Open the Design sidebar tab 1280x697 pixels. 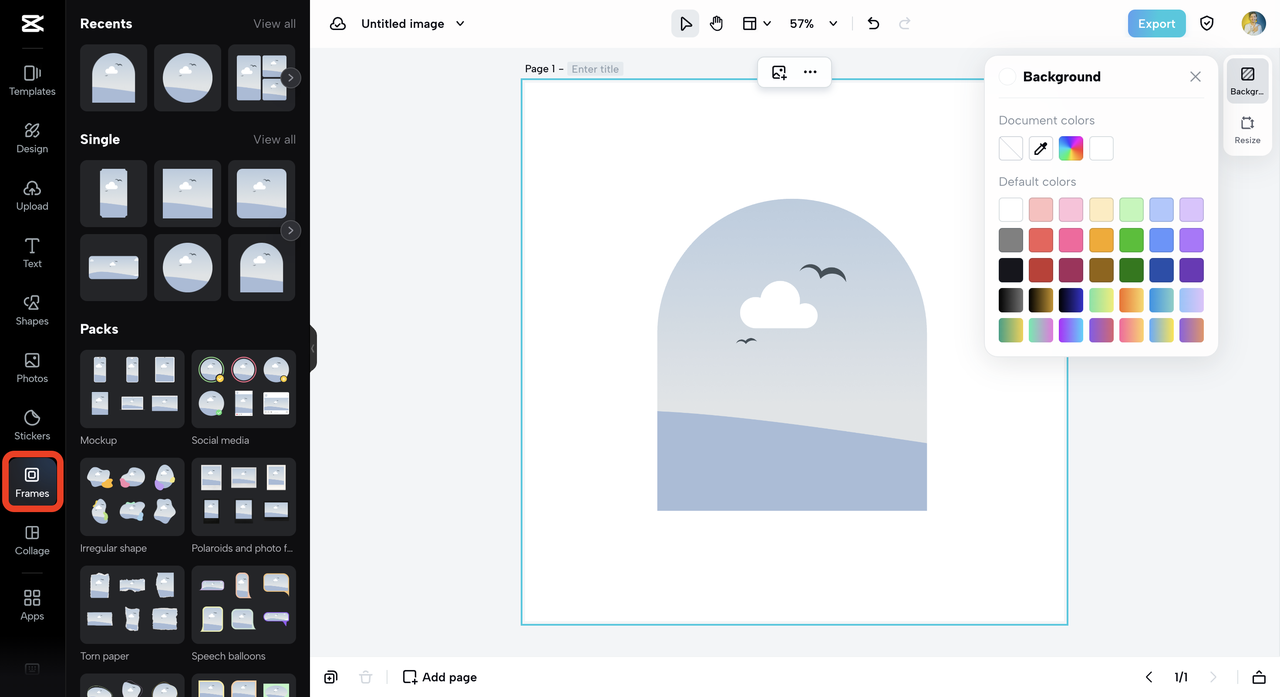tap(32, 138)
